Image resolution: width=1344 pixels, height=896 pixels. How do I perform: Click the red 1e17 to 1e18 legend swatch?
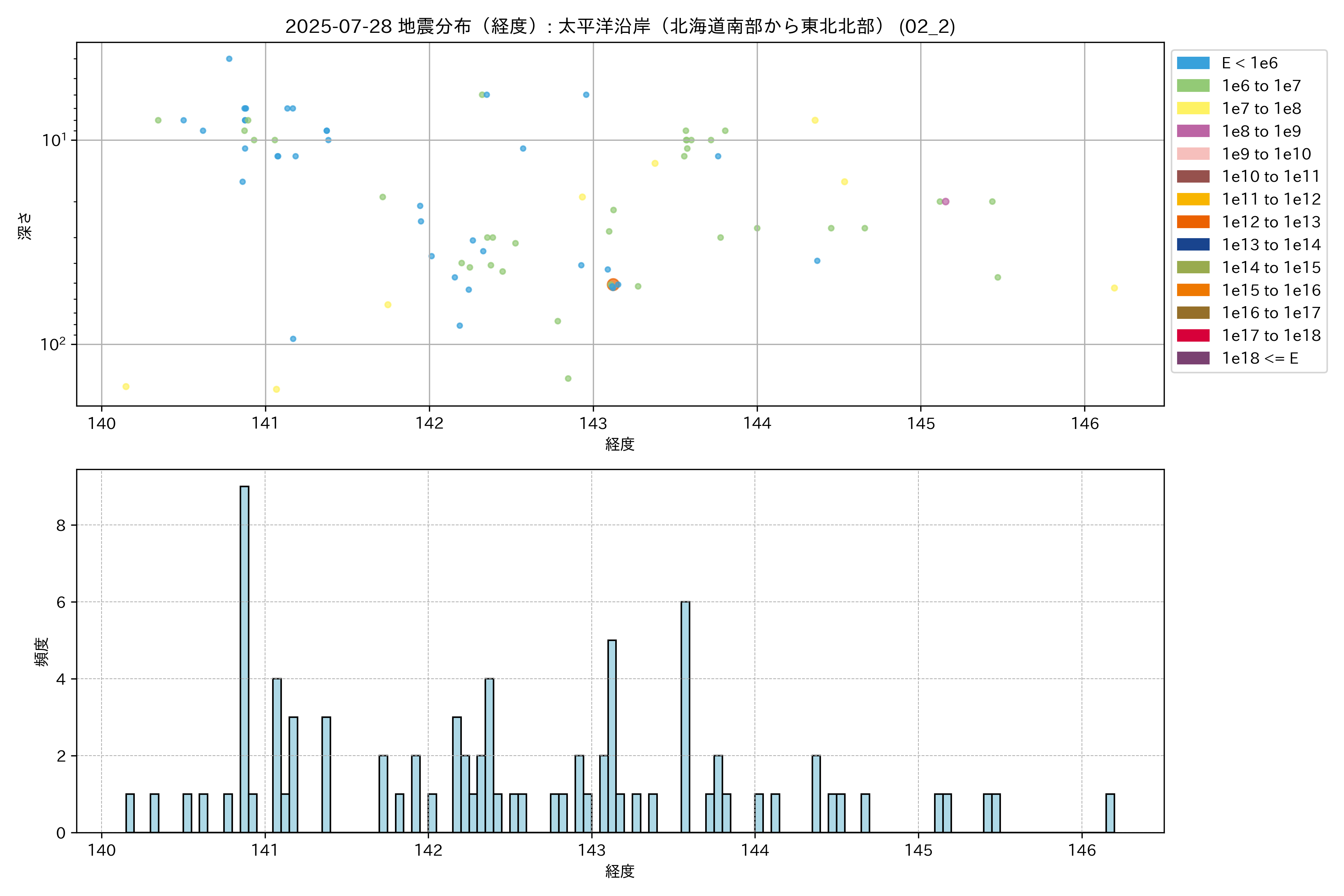coord(1192,335)
